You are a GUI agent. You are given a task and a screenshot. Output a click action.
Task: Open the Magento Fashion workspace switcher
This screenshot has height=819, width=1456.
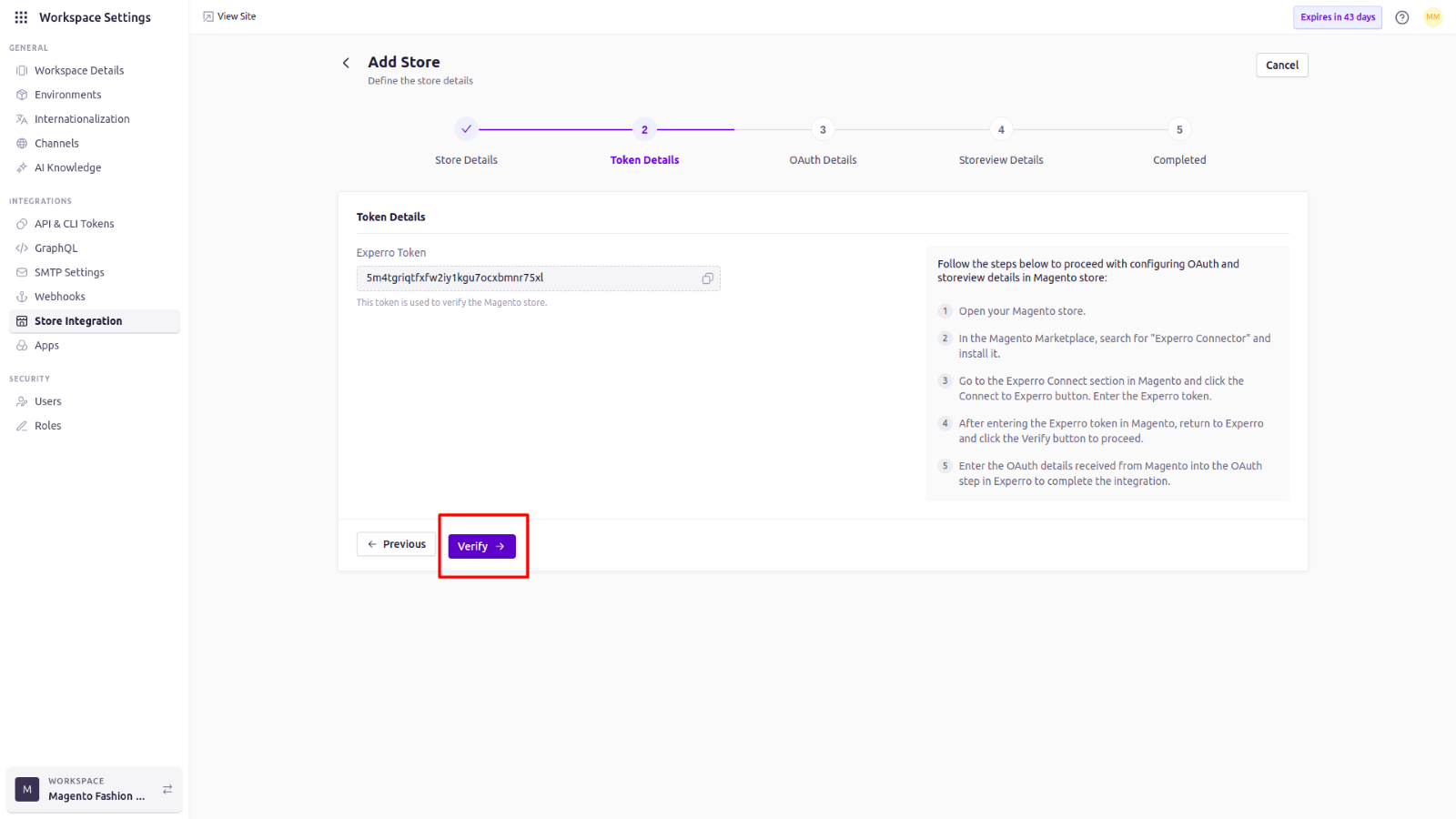tap(95, 789)
